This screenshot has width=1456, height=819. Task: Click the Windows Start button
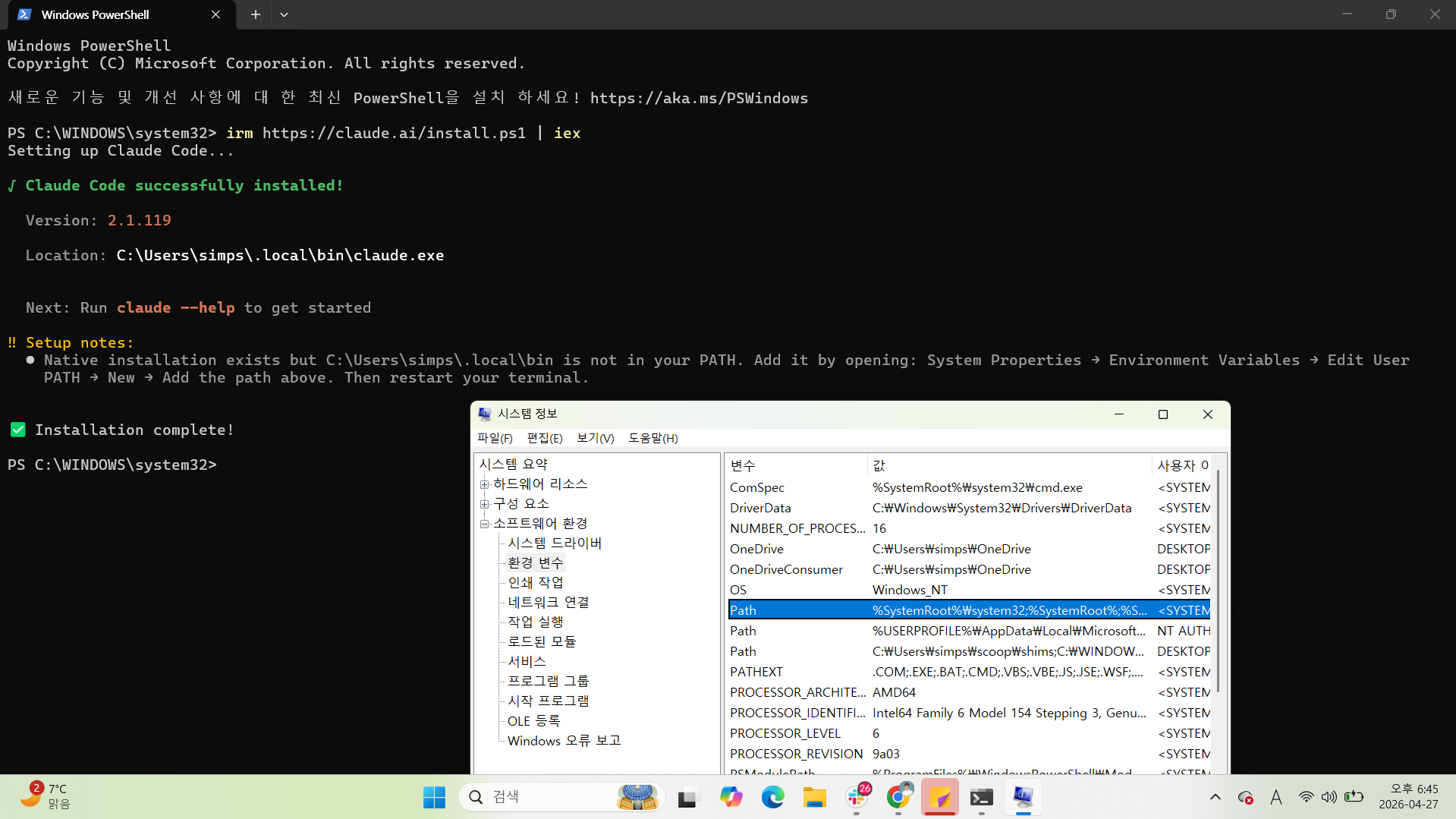[x=434, y=797]
